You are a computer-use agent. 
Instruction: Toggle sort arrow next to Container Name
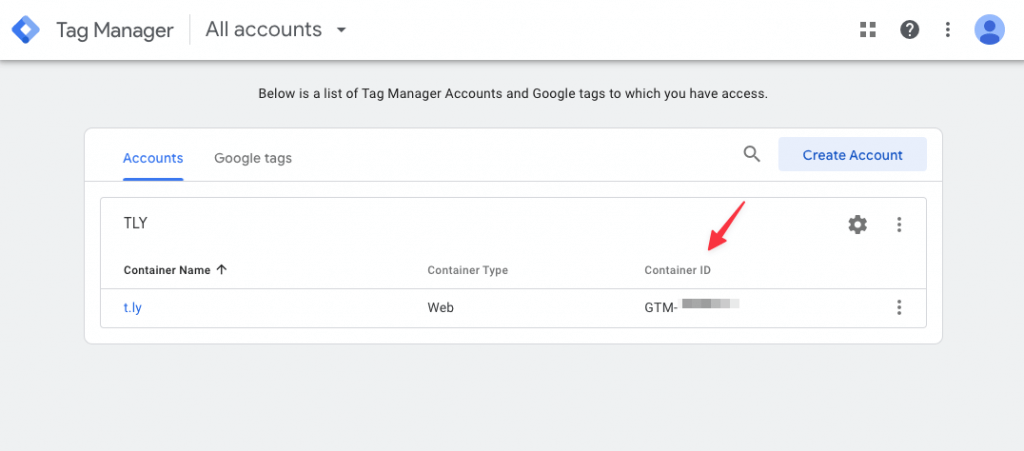(x=221, y=270)
